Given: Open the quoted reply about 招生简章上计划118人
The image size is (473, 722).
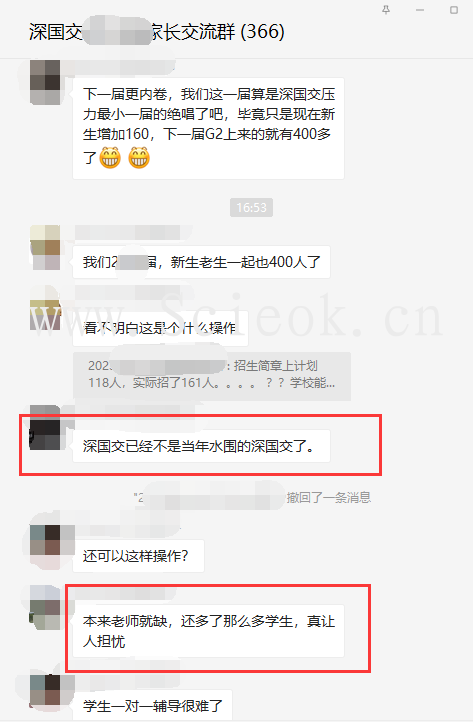Looking at the screenshot, I should [x=212, y=376].
